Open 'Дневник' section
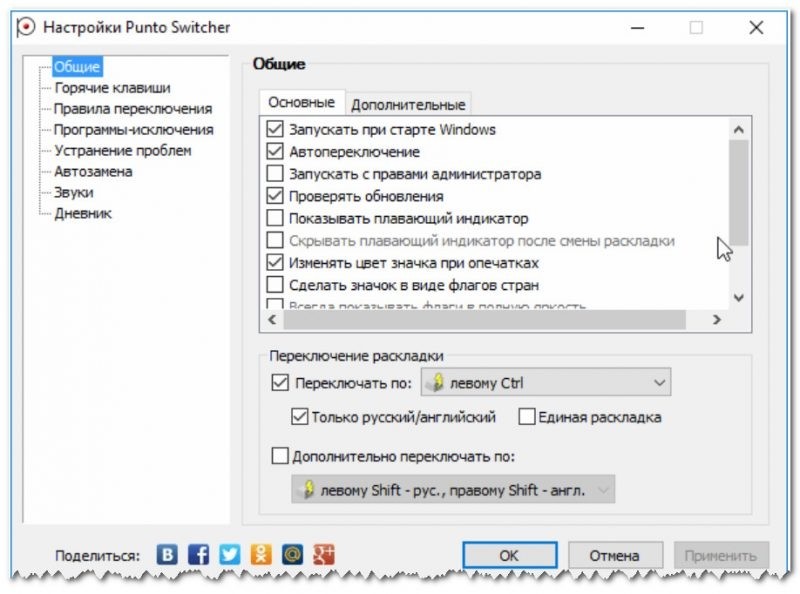The height and width of the screenshot is (594, 800). [83, 213]
